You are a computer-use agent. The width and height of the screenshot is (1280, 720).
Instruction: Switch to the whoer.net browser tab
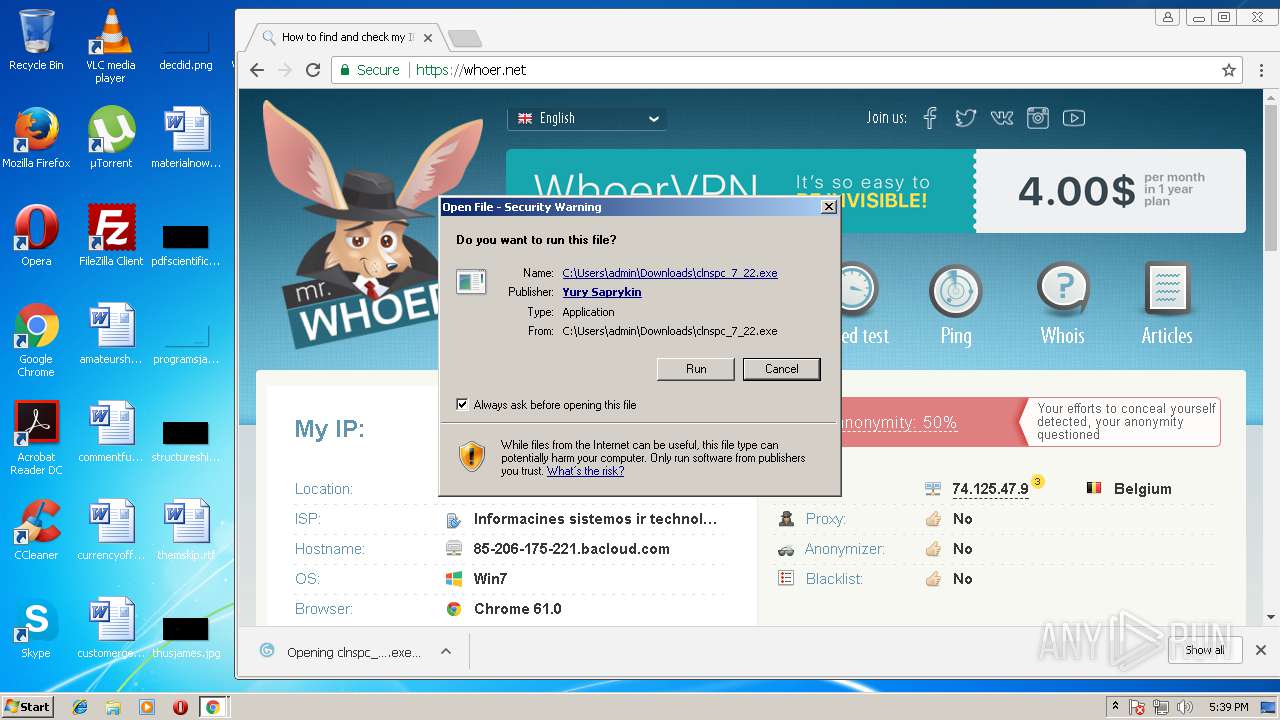click(x=346, y=38)
